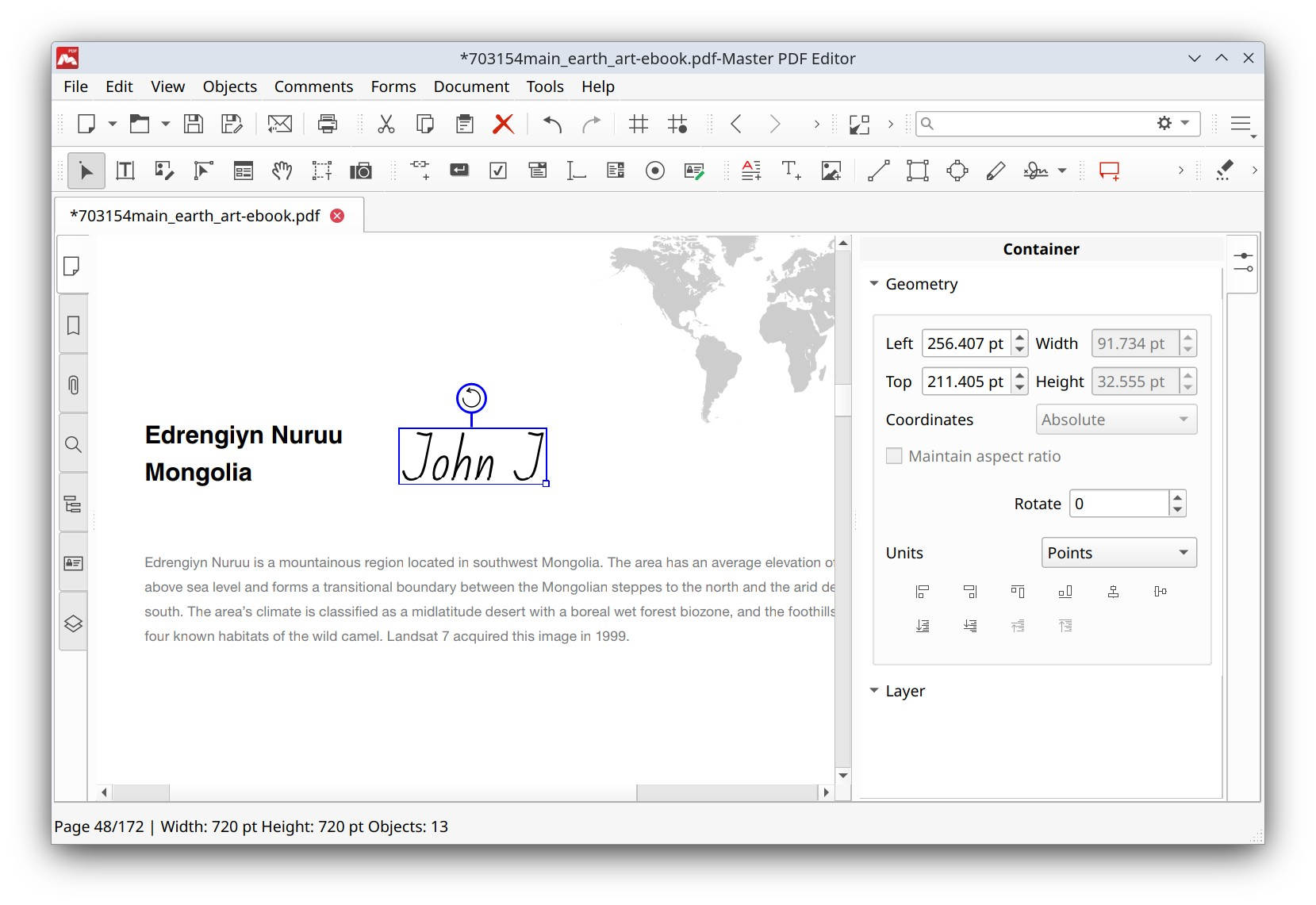This screenshot has height=905, width=1316.
Task: Go to the next page arrow
Action: [775, 124]
